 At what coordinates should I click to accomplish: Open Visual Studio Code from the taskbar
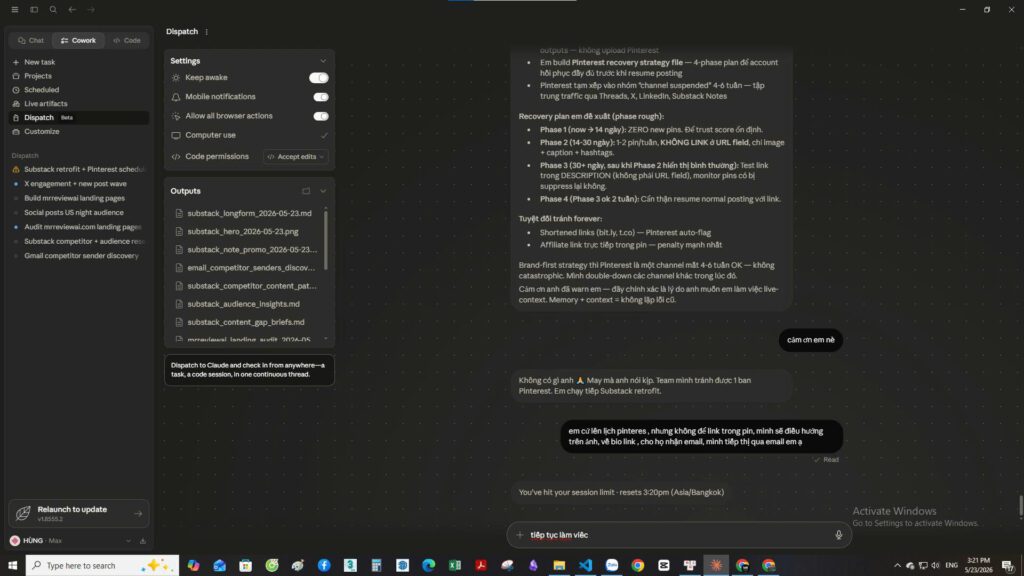pos(585,565)
